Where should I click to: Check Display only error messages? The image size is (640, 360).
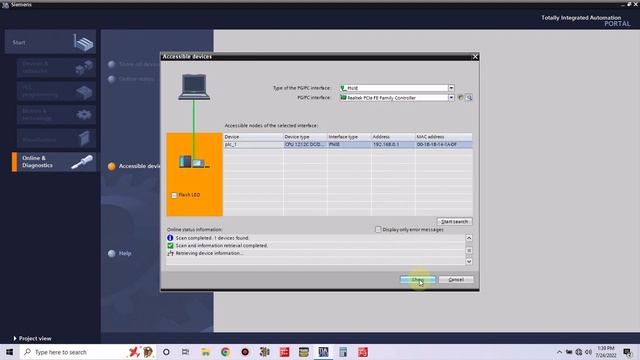tap(378, 229)
